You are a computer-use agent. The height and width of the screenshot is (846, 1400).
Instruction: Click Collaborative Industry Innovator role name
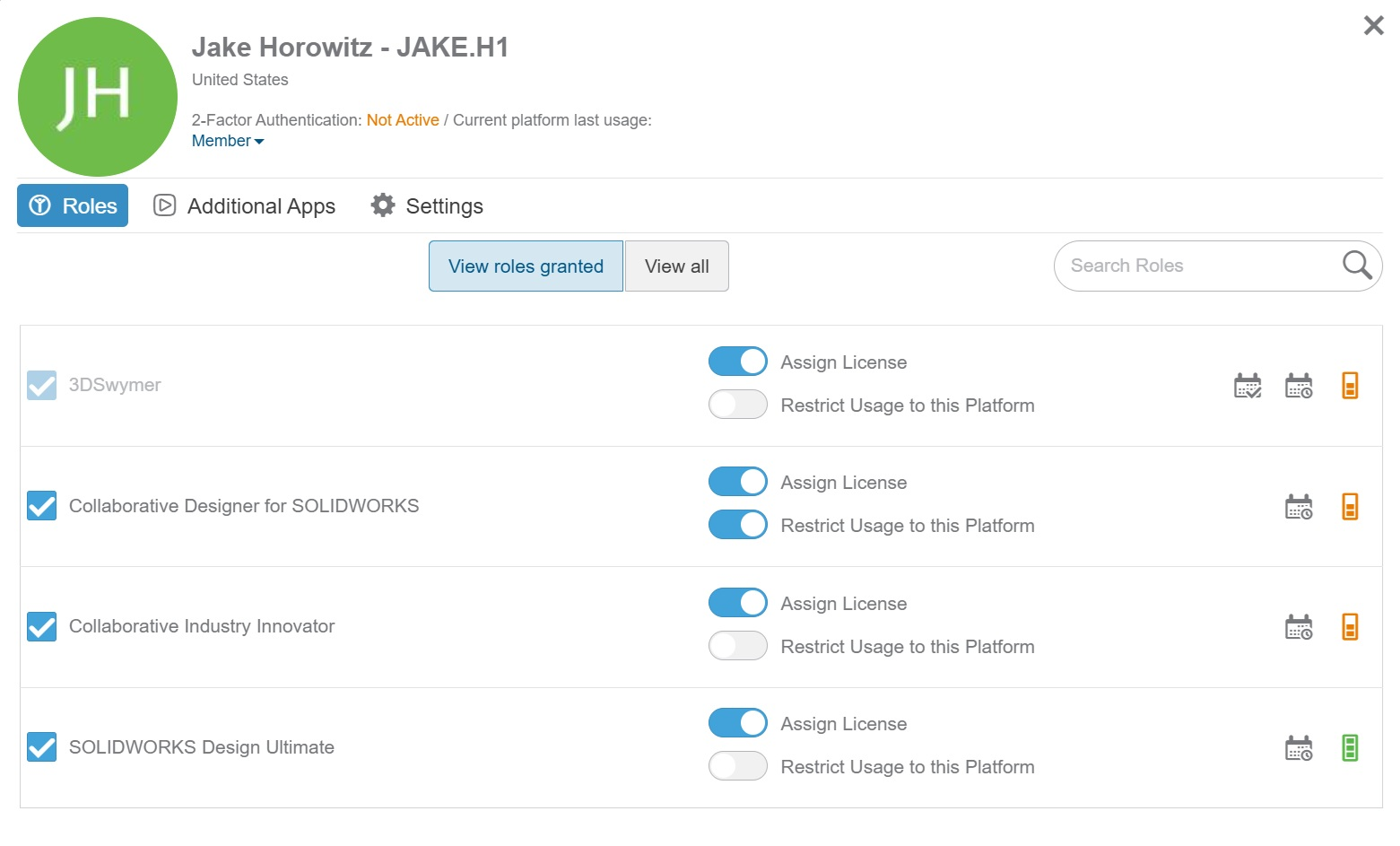[202, 626]
